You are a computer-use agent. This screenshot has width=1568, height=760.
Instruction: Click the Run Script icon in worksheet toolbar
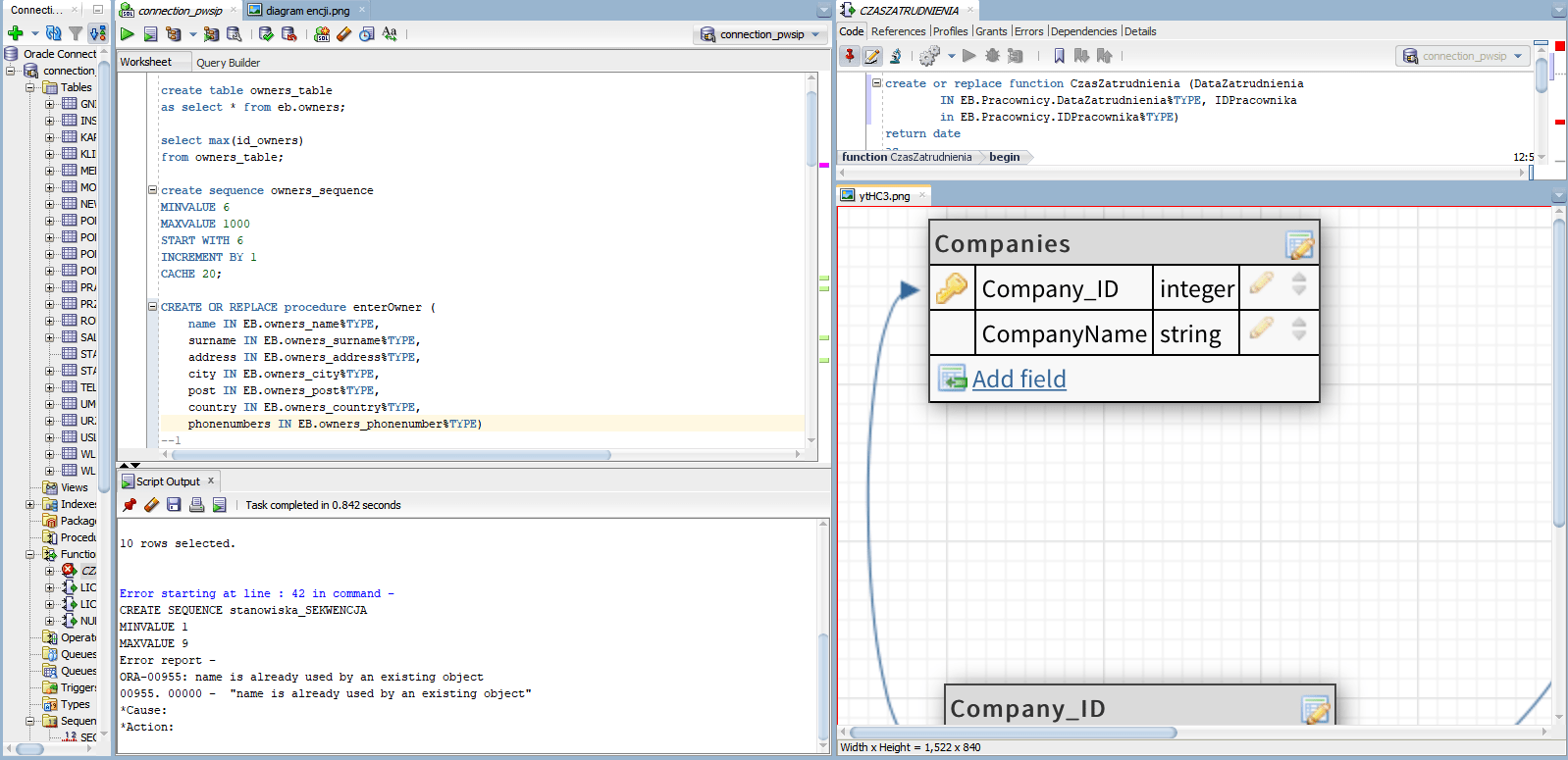coord(150,34)
